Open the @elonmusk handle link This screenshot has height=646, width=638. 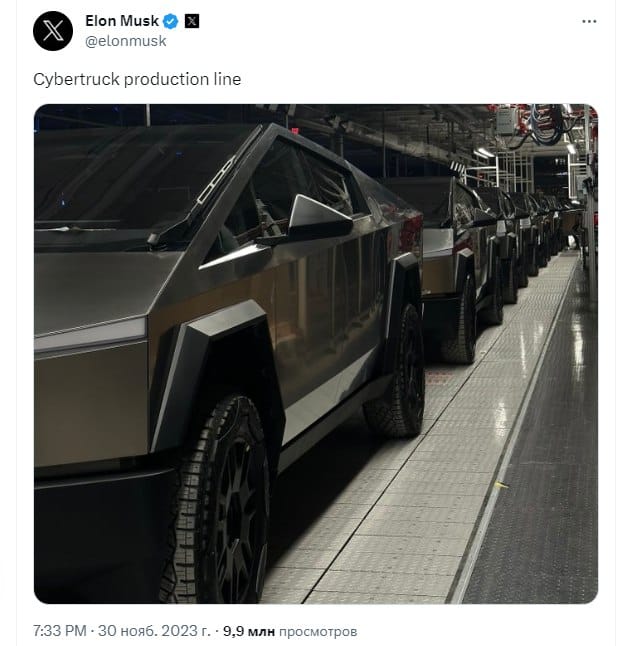pos(126,42)
